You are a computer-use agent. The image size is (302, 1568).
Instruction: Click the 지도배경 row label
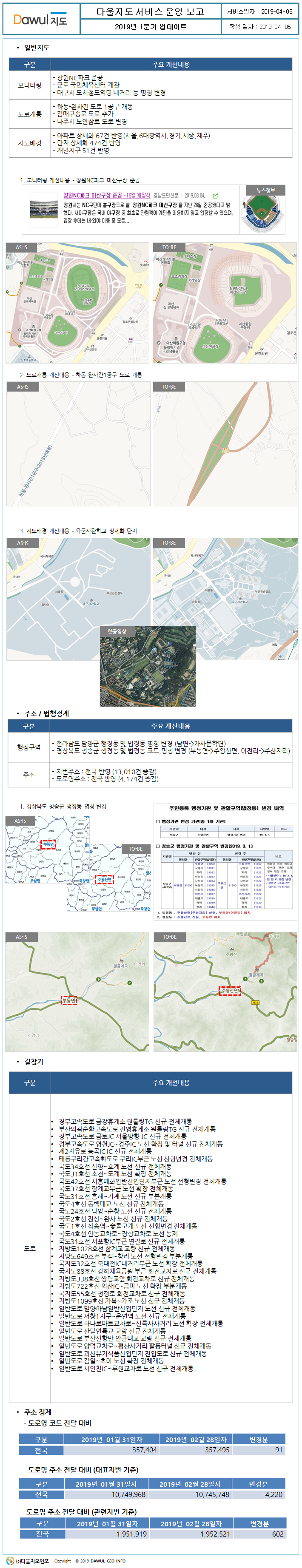coord(29,143)
